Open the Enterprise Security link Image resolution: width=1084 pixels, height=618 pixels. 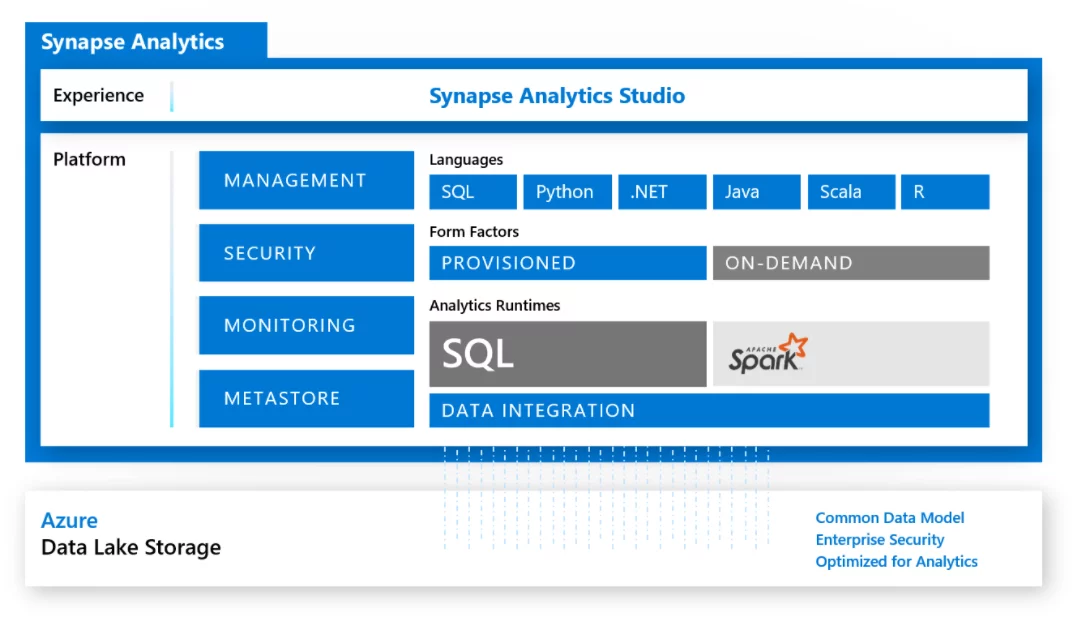click(879, 540)
